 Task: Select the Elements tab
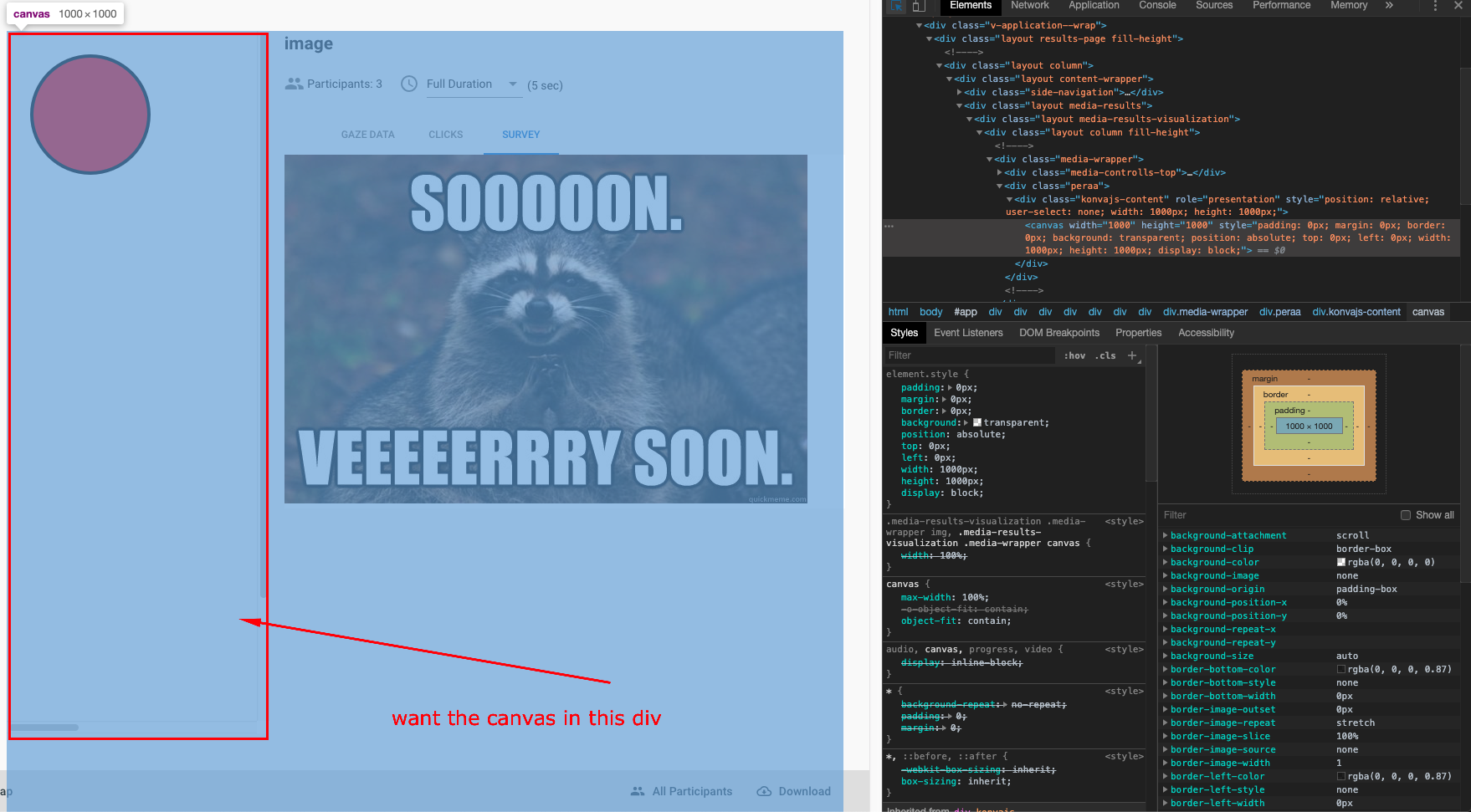[x=970, y=5]
